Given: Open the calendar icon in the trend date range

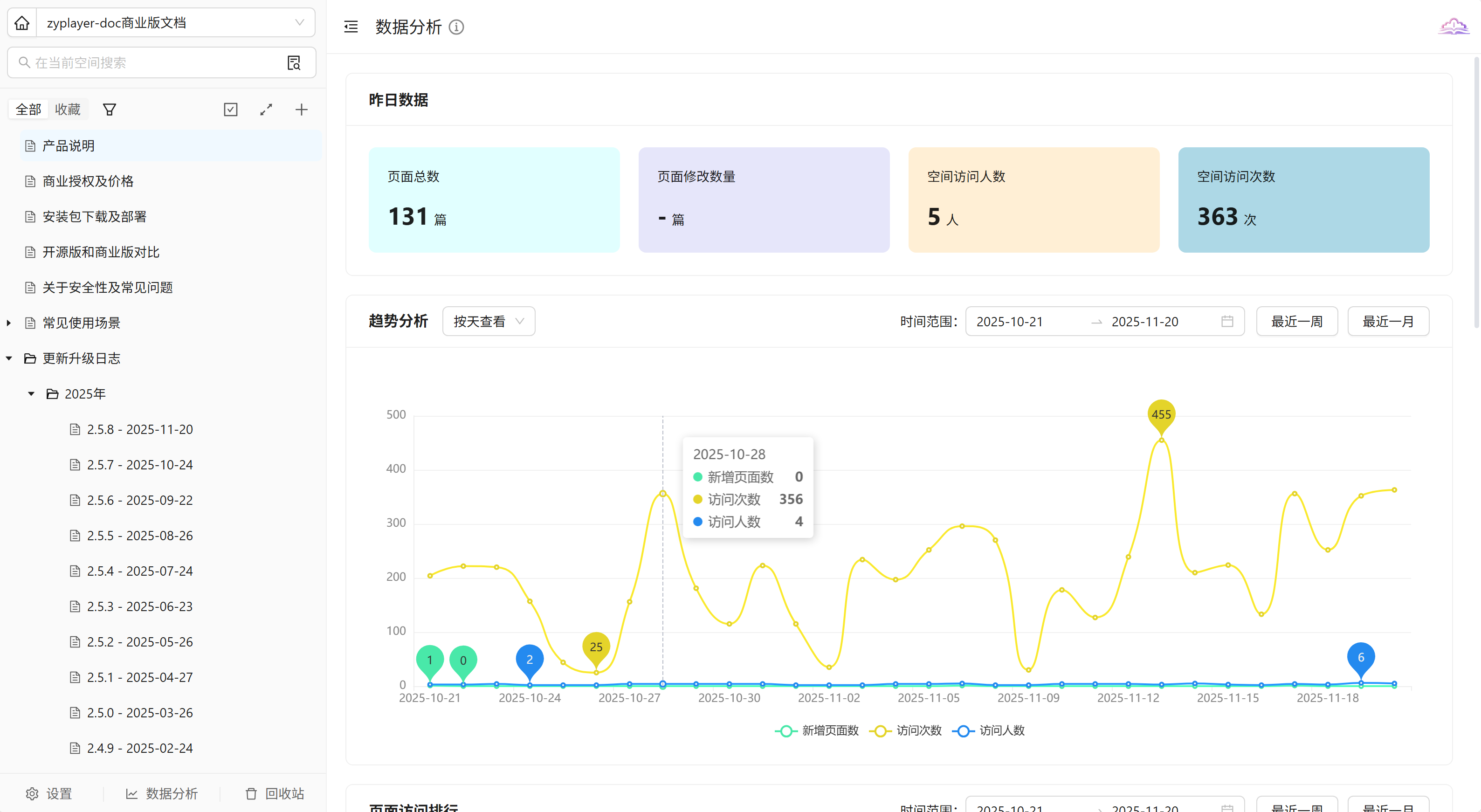Looking at the screenshot, I should point(1227,322).
